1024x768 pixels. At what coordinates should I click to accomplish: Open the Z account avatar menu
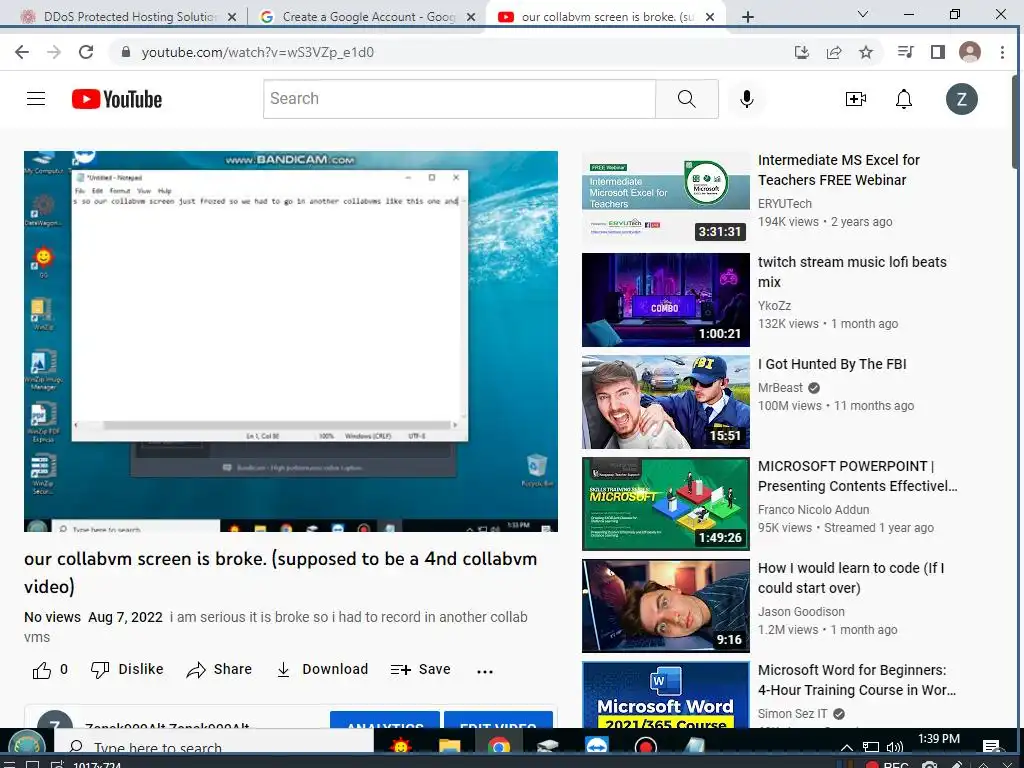click(x=962, y=99)
